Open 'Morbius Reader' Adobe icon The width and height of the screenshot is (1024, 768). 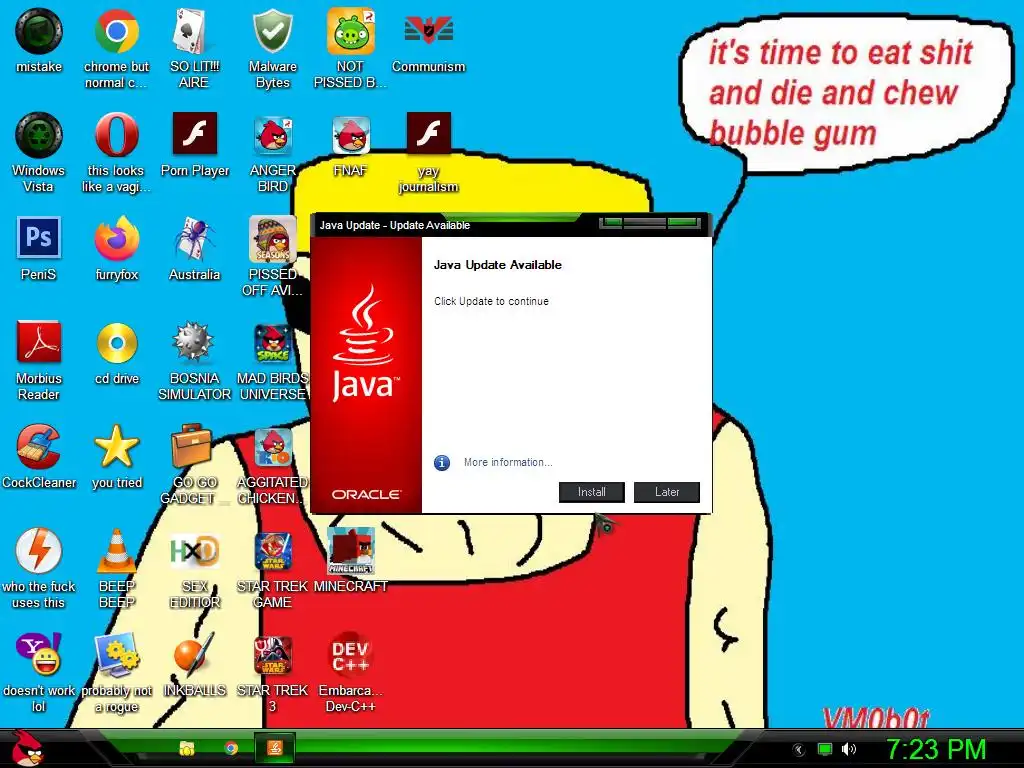(39, 360)
